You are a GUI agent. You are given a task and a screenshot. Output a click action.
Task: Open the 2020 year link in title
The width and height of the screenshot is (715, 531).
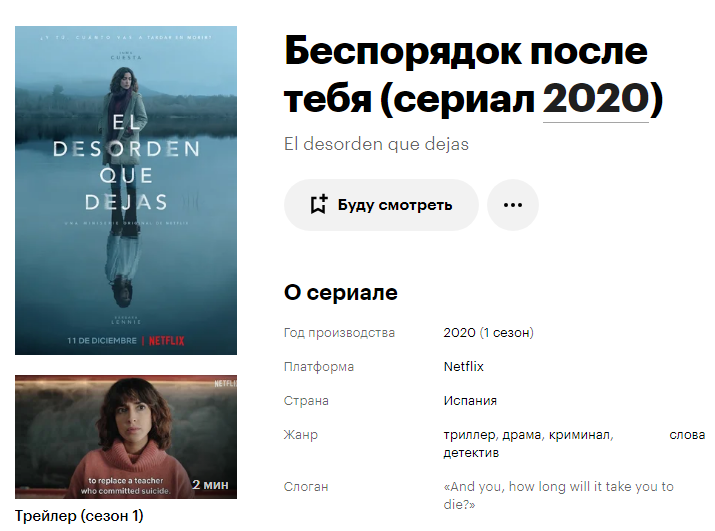[x=596, y=98]
